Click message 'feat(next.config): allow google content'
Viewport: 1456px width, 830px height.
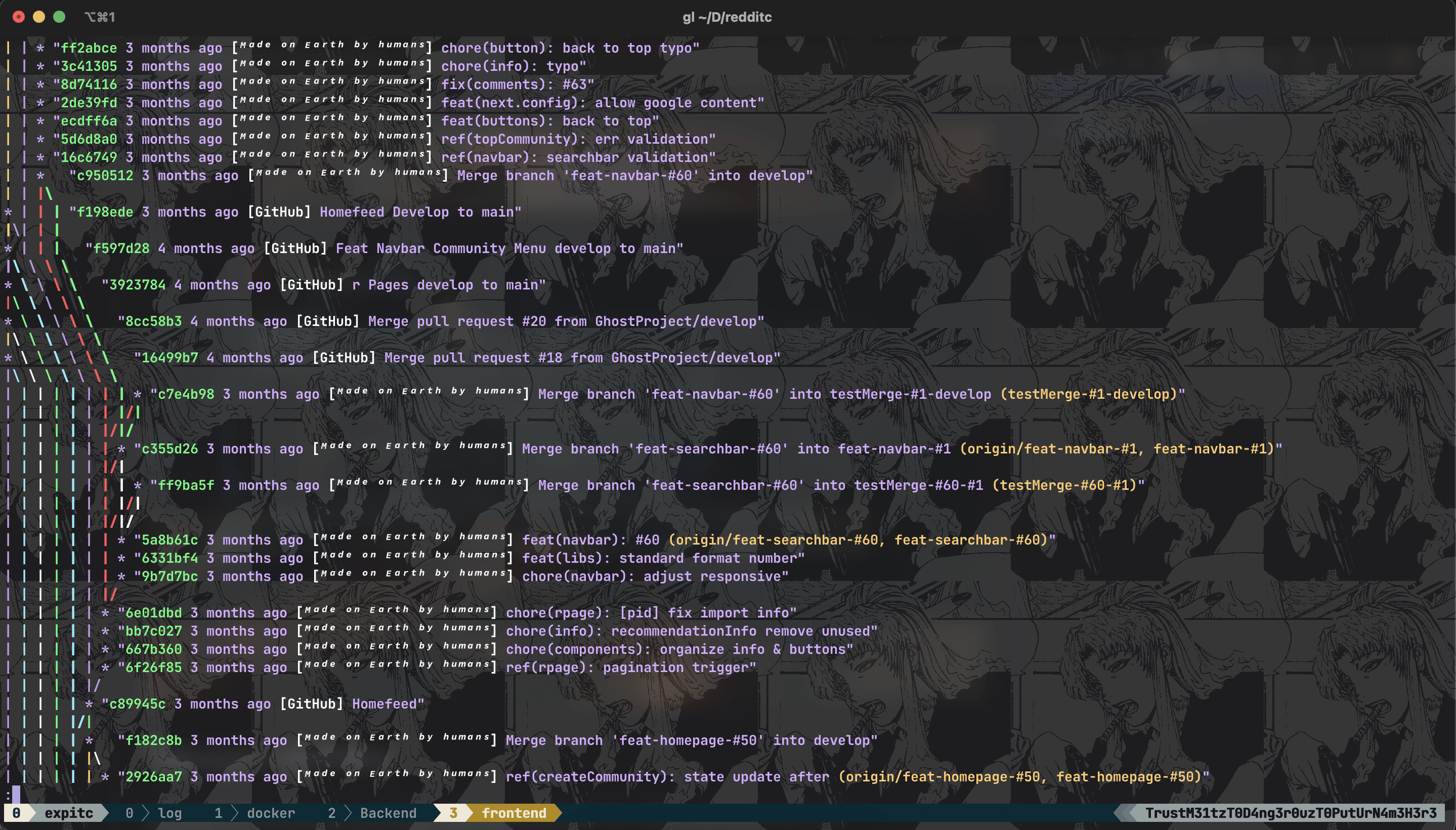point(598,103)
